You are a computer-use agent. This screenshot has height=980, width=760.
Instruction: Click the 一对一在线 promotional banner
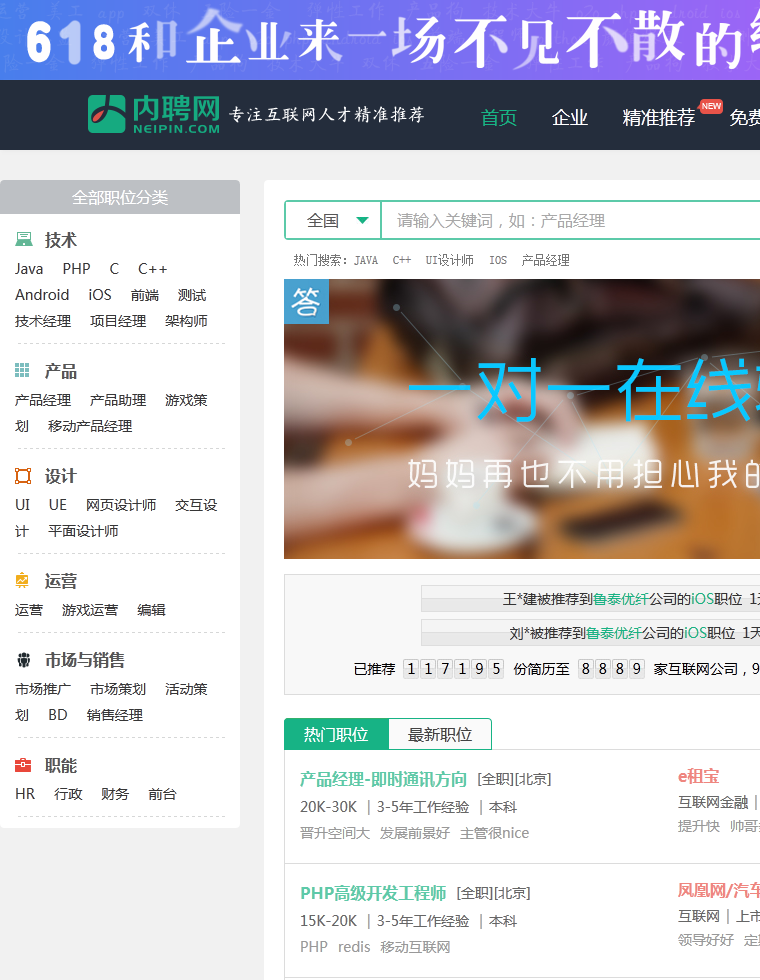522,419
